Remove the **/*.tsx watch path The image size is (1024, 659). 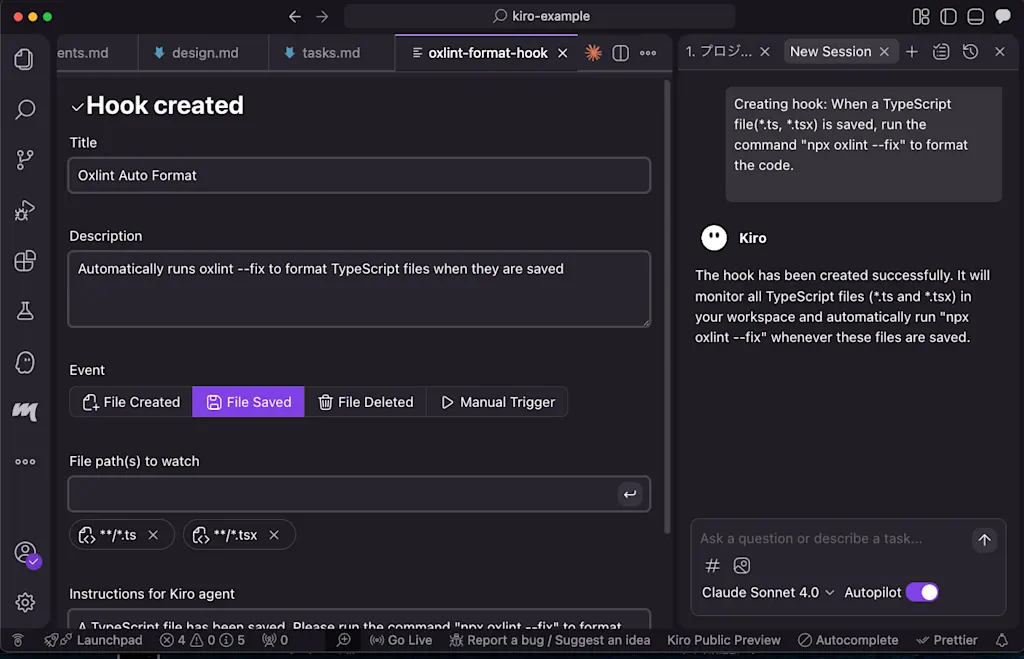(274, 535)
